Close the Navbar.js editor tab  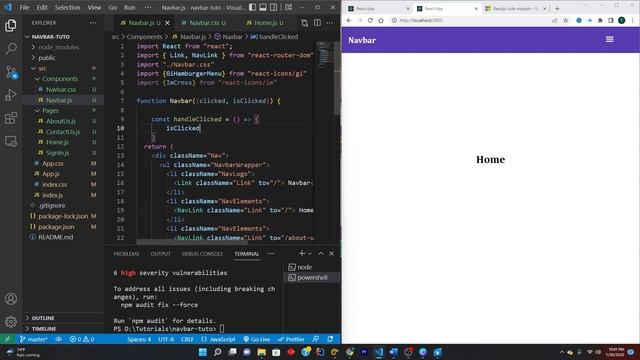click(167, 23)
